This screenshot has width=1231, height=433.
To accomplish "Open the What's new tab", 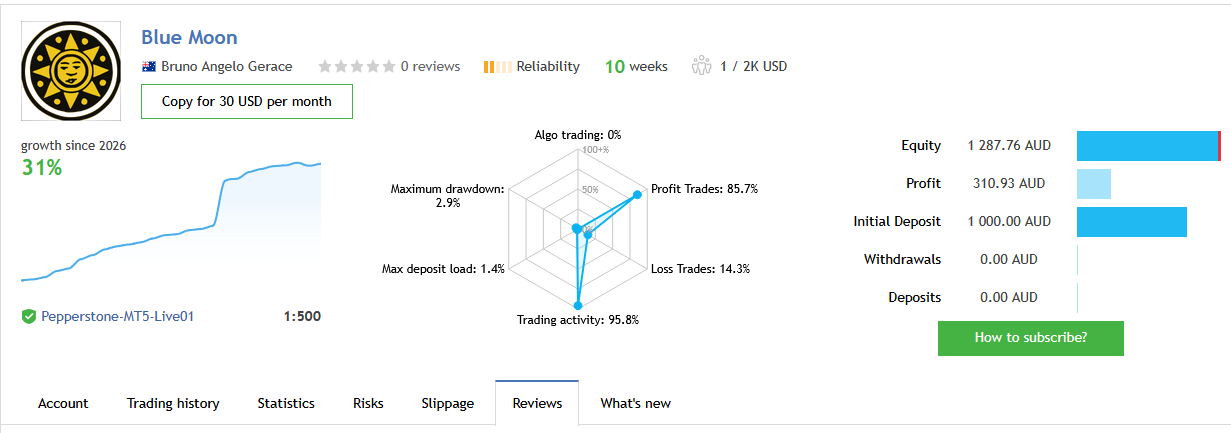I will coord(635,404).
